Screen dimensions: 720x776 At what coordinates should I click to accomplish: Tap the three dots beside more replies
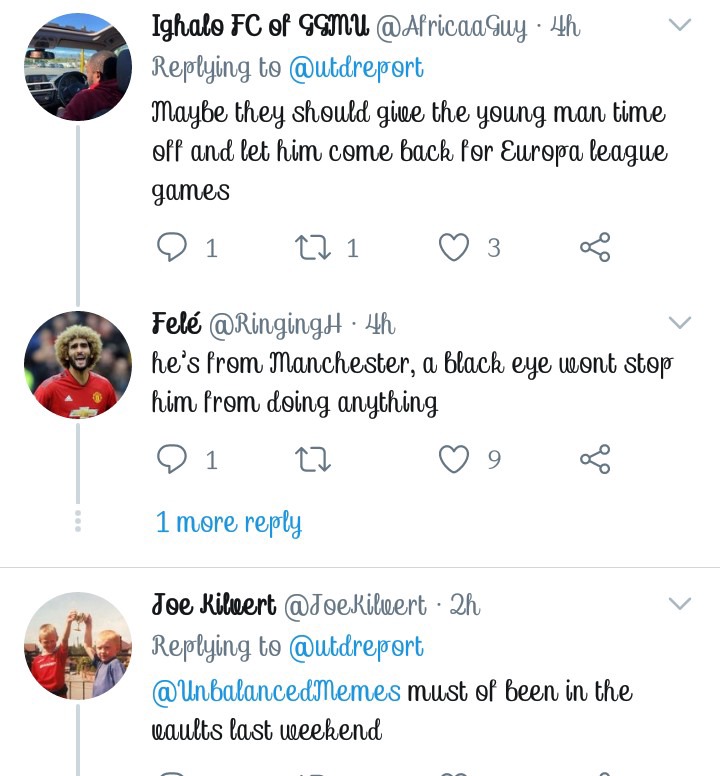point(78,521)
